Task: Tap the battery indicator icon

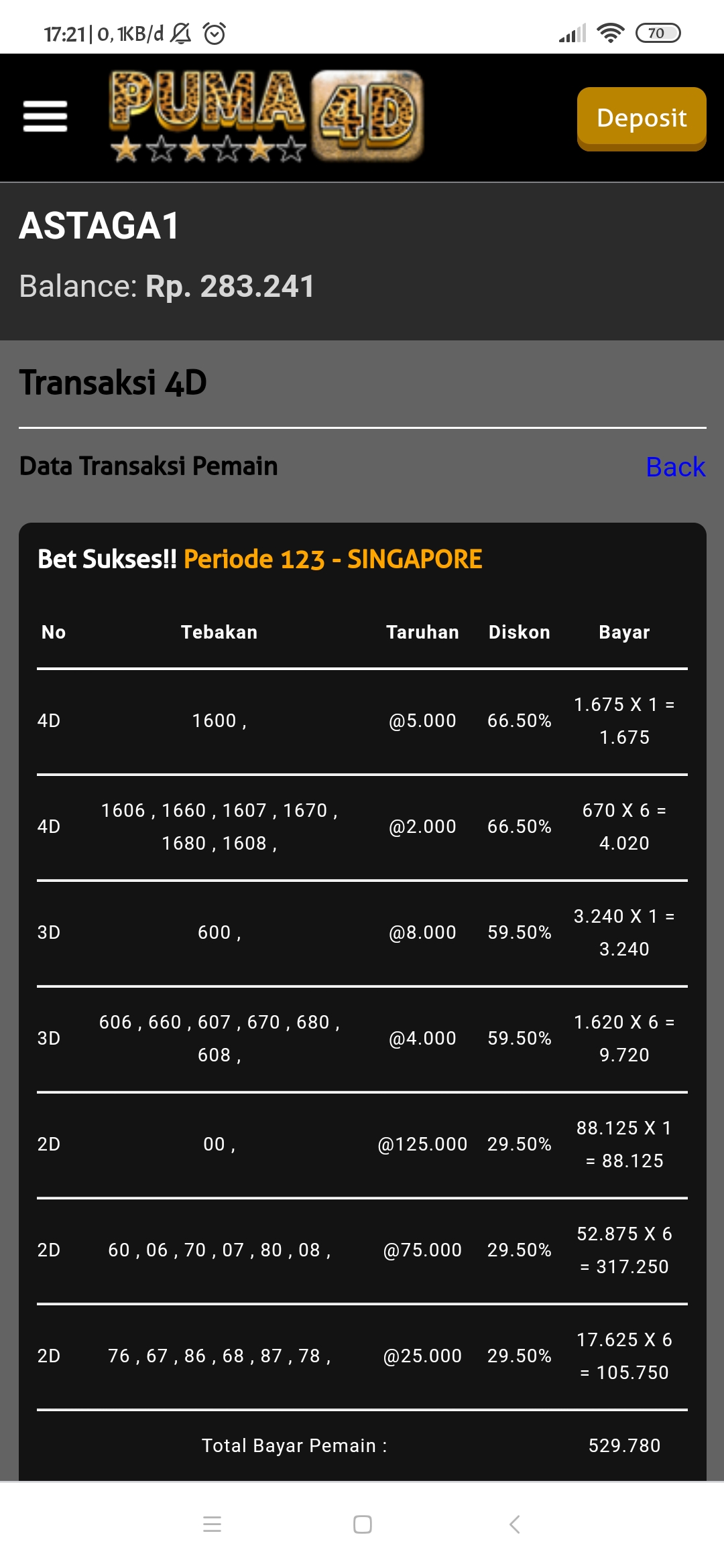Action: tap(658, 33)
